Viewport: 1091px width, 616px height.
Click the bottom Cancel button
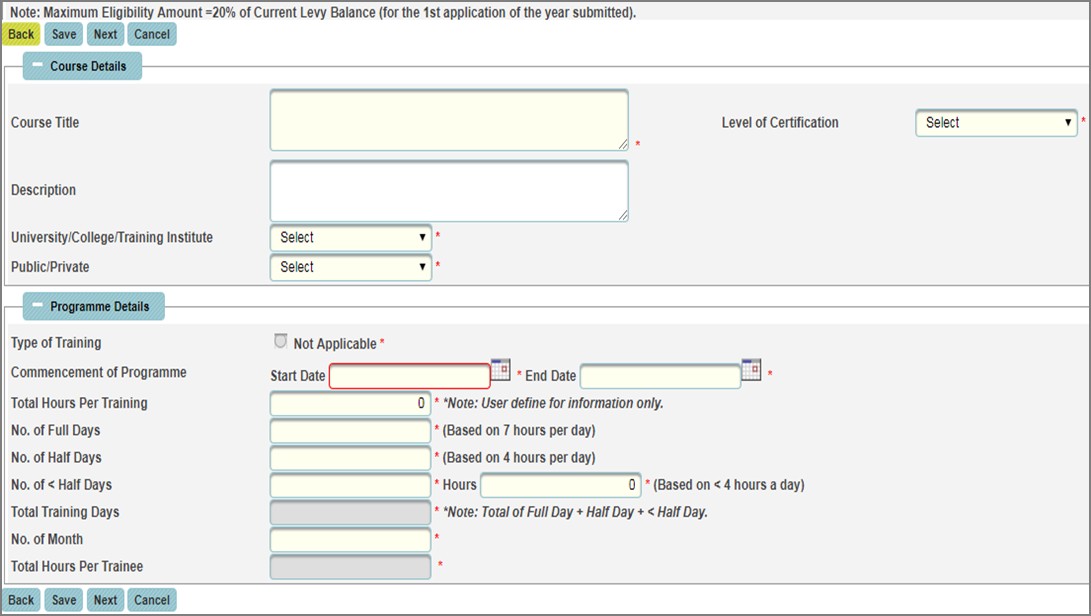pyautogui.click(x=152, y=600)
